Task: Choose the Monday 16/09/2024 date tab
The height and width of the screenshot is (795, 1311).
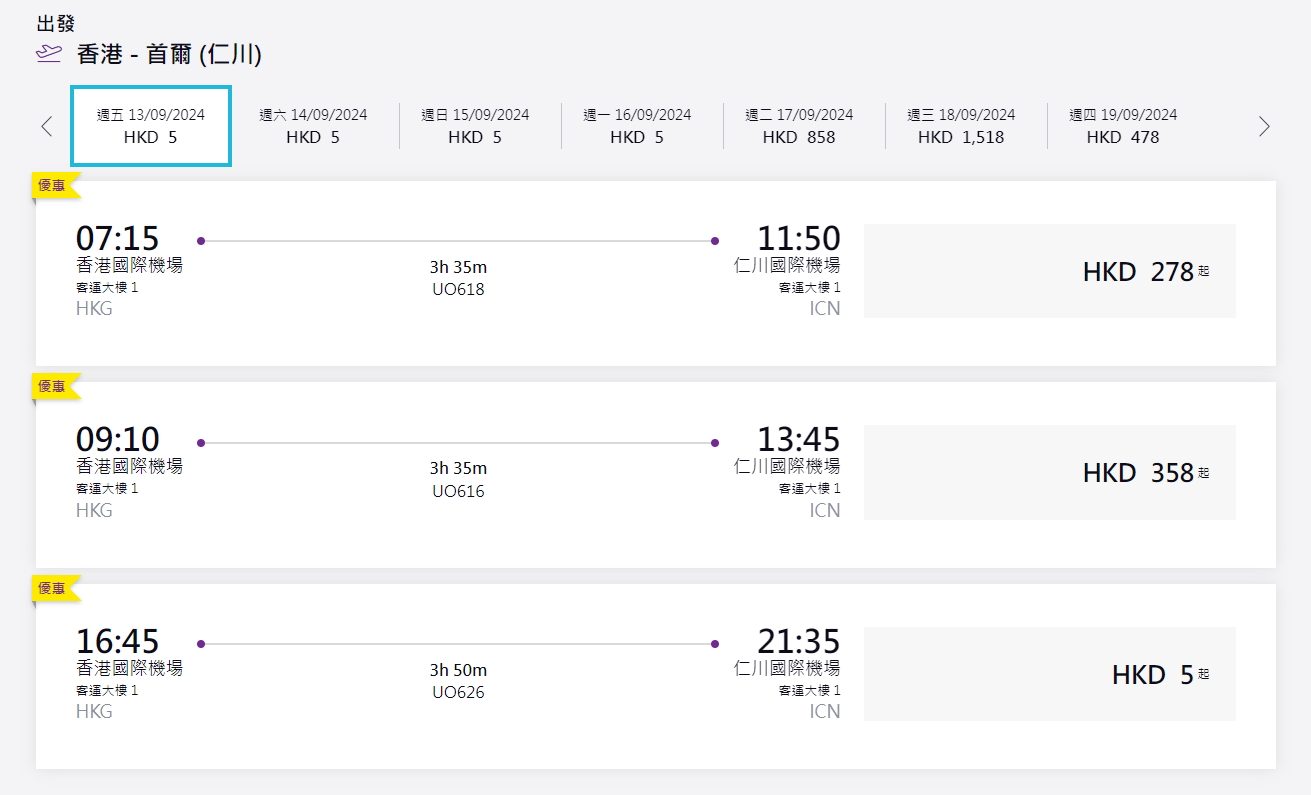Action: pyautogui.click(x=637, y=126)
